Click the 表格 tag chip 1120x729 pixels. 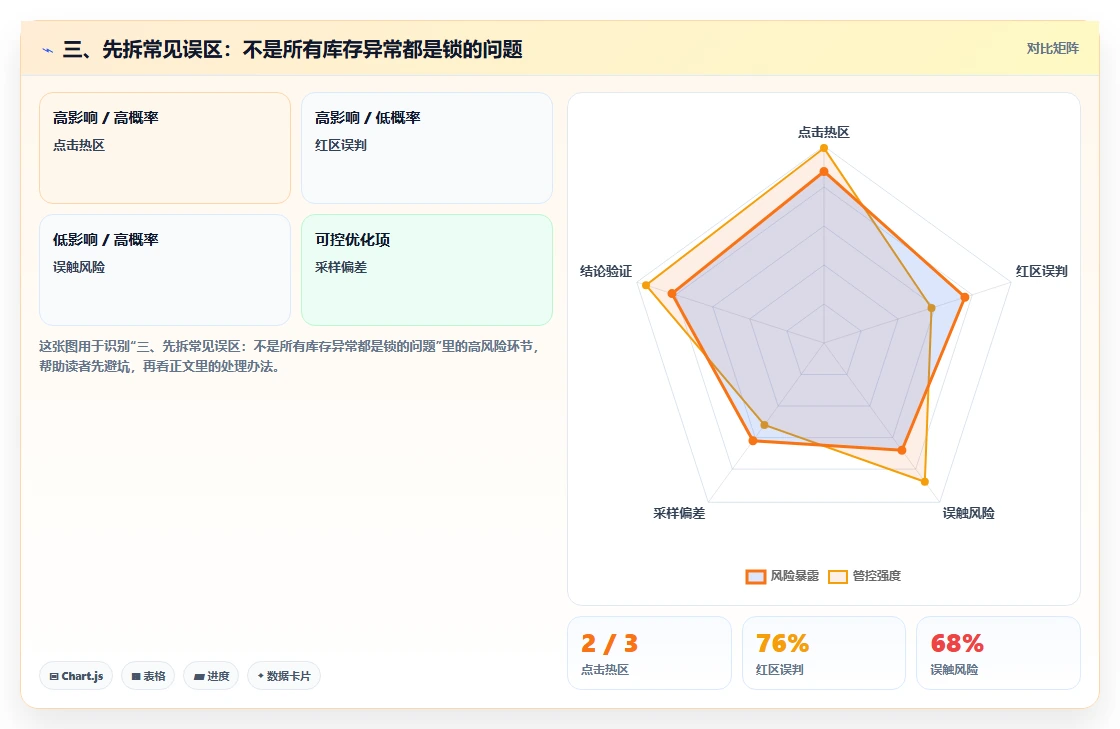[149, 676]
